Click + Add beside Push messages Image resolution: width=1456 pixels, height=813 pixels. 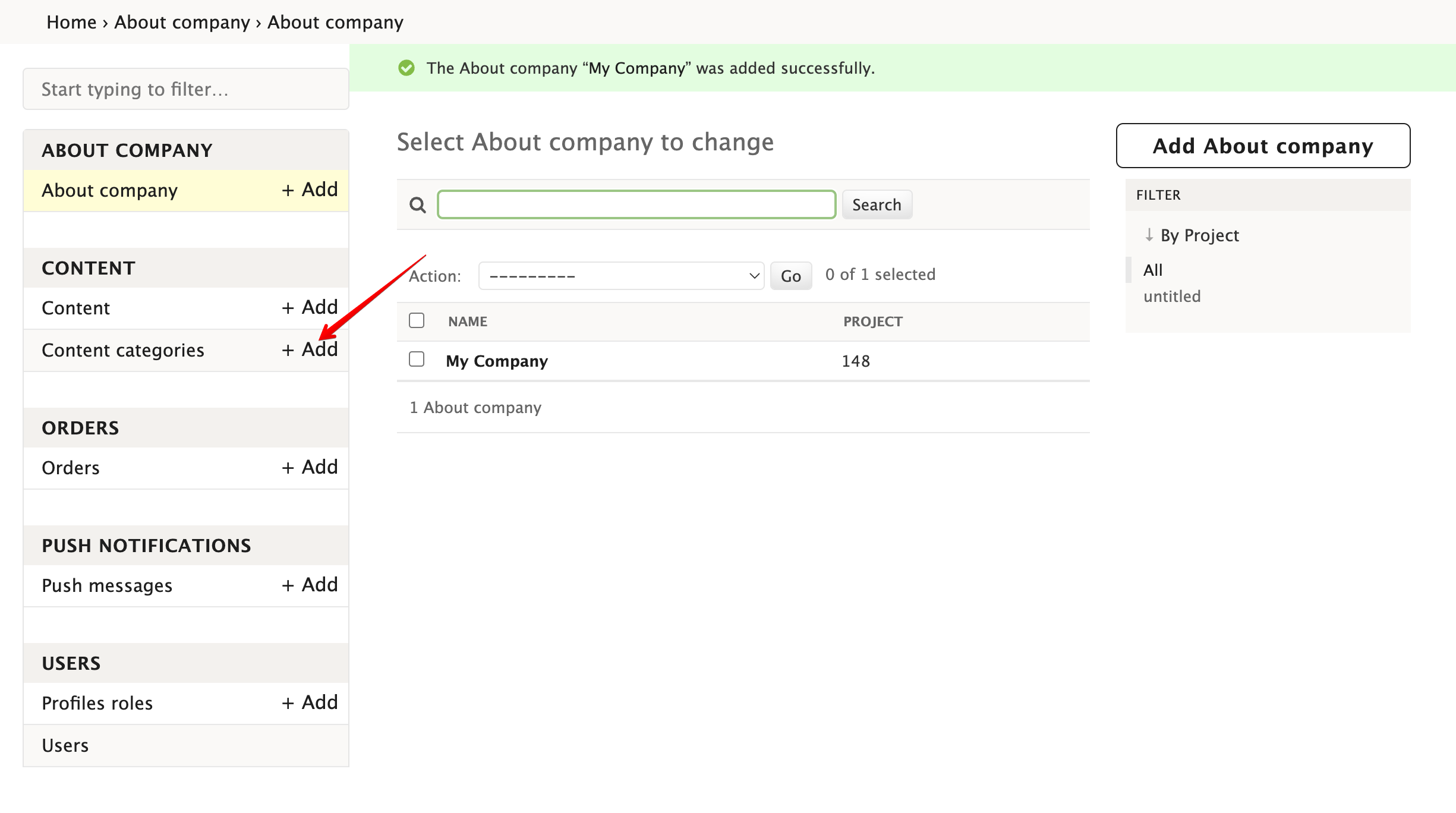coord(310,585)
